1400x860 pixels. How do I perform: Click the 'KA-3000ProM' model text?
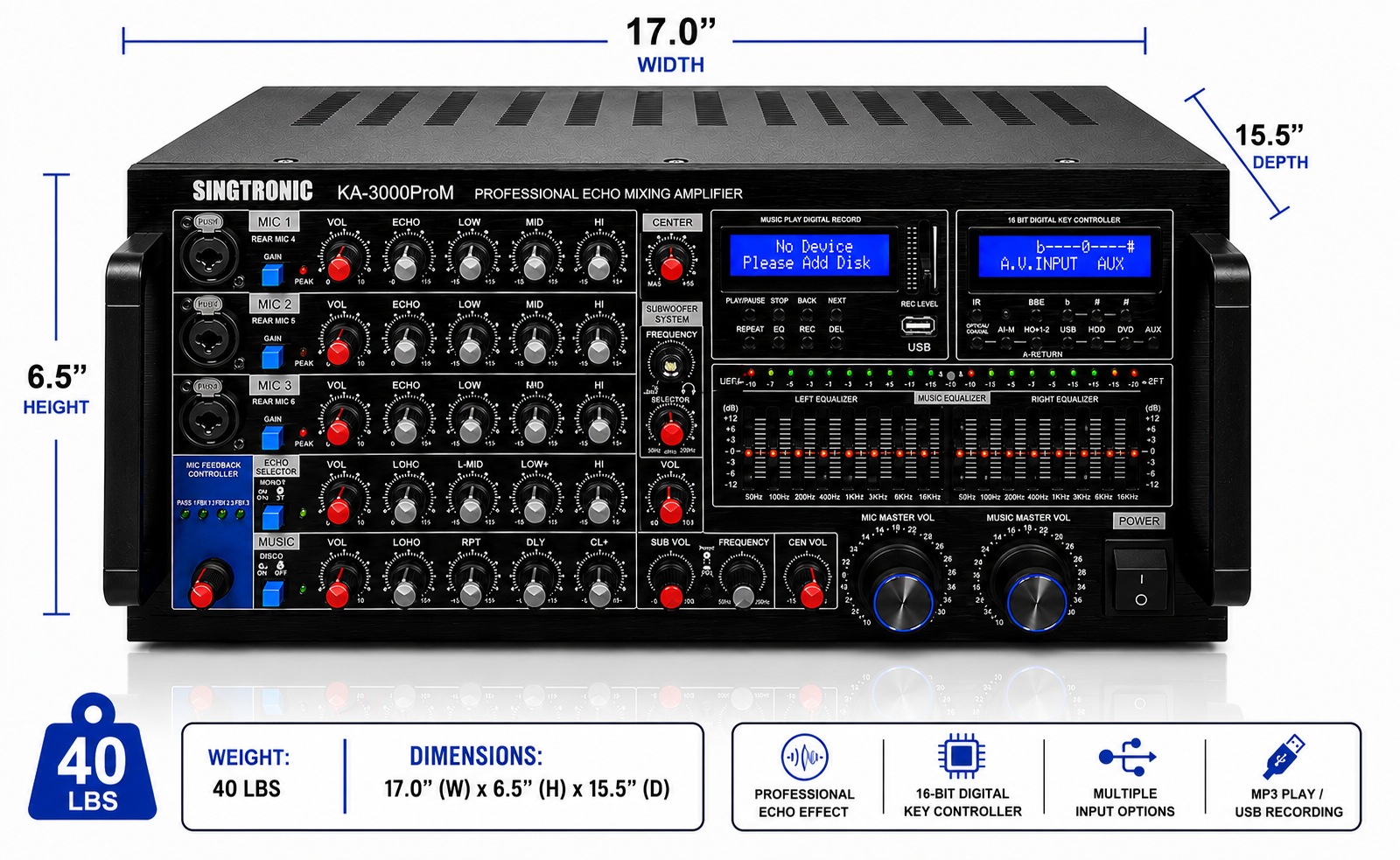[395, 192]
